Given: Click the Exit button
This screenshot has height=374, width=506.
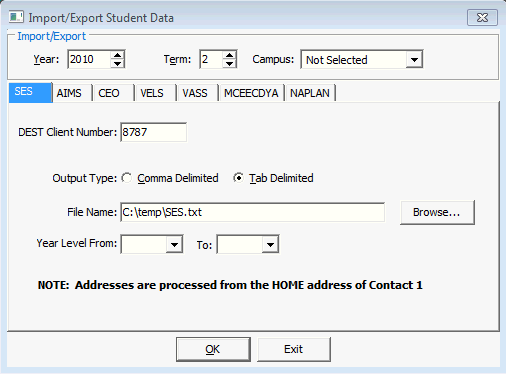Looking at the screenshot, I should [x=294, y=349].
